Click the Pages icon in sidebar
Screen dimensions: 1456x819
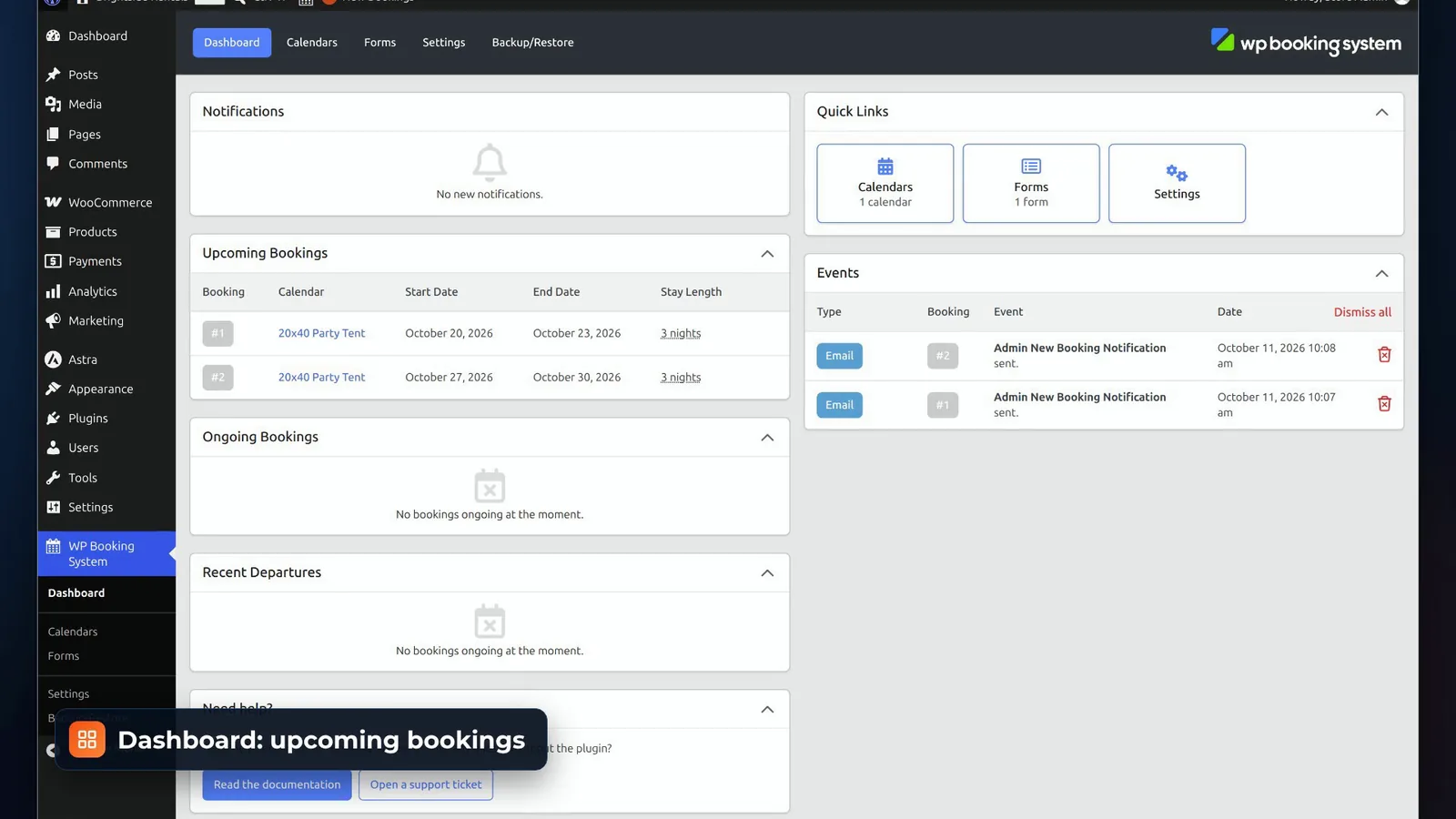[x=53, y=134]
